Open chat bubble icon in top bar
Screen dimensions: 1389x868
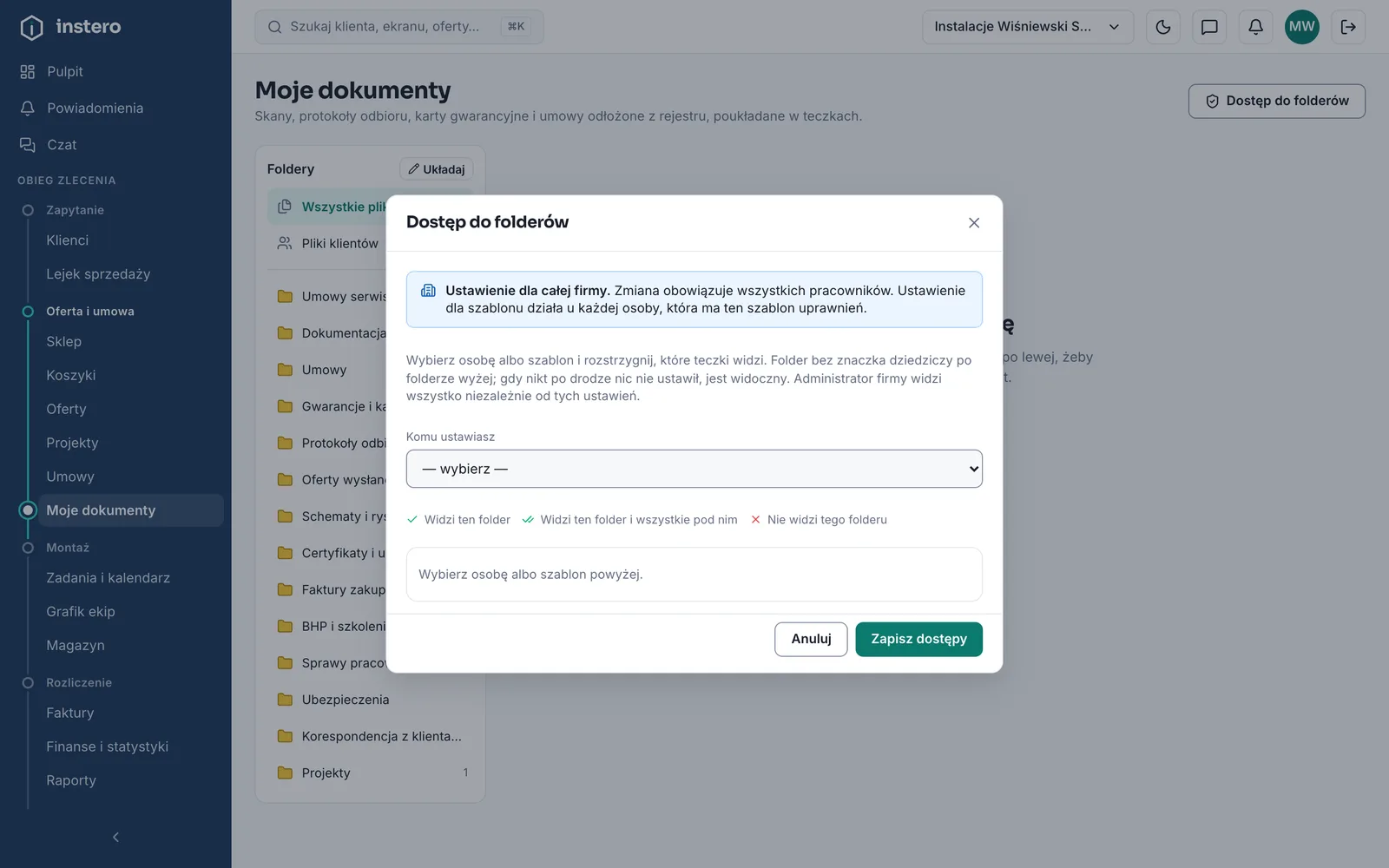click(x=1209, y=27)
